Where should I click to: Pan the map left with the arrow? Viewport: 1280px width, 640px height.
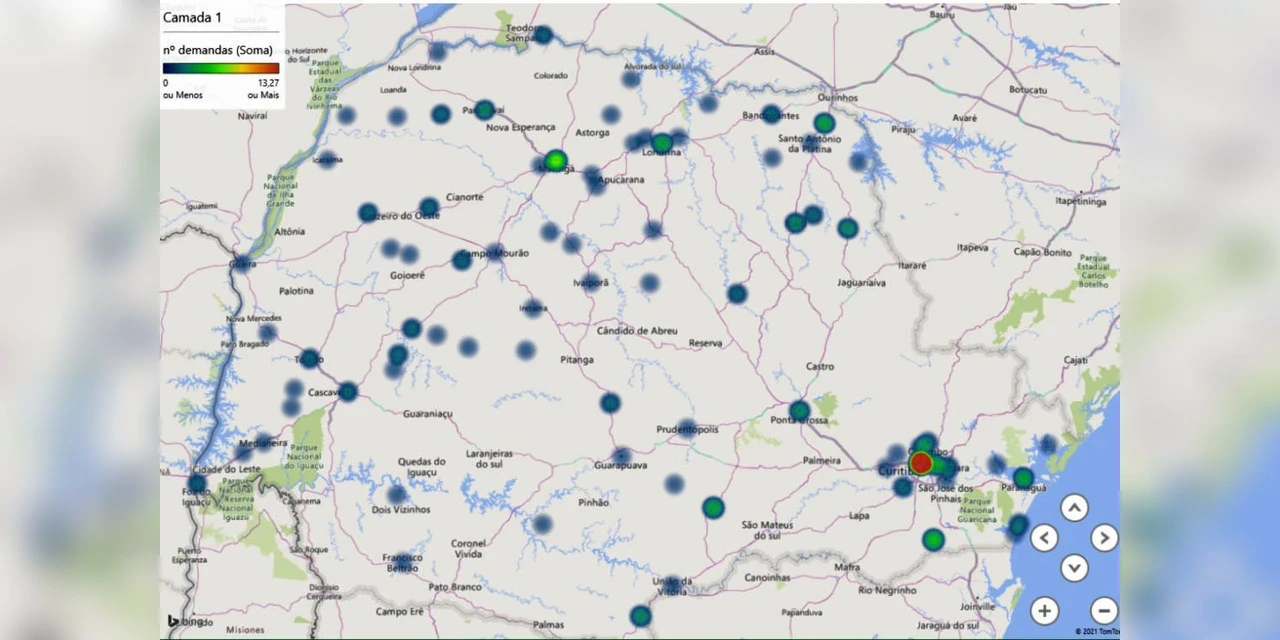coord(1044,538)
